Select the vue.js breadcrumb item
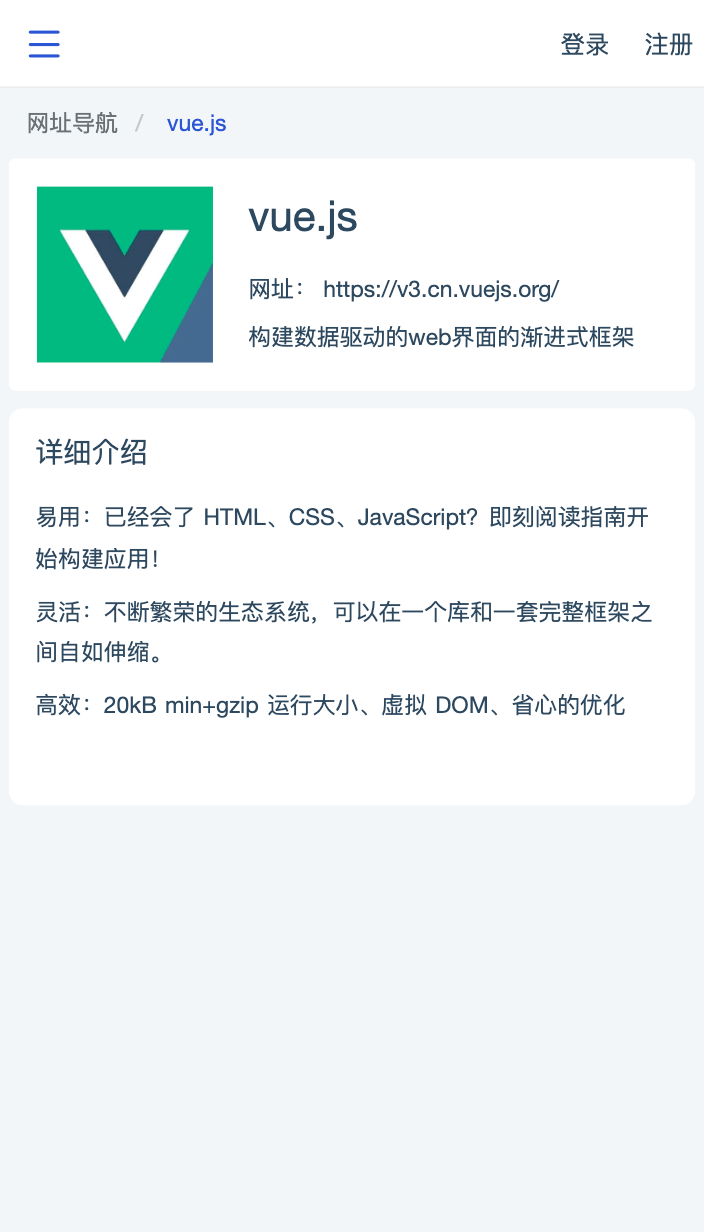704x1232 pixels. [x=196, y=124]
